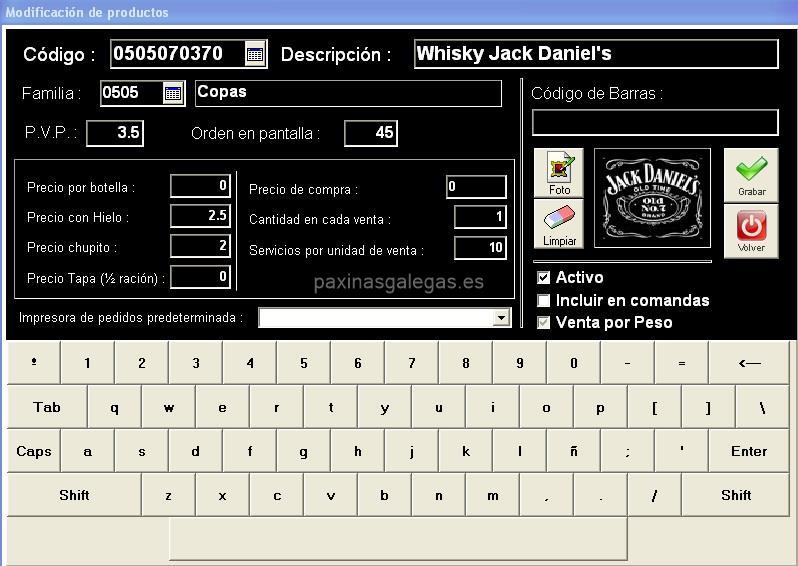Screen dimensions: 798x566
Task: Focus the Precio de compra field
Action: (476, 187)
